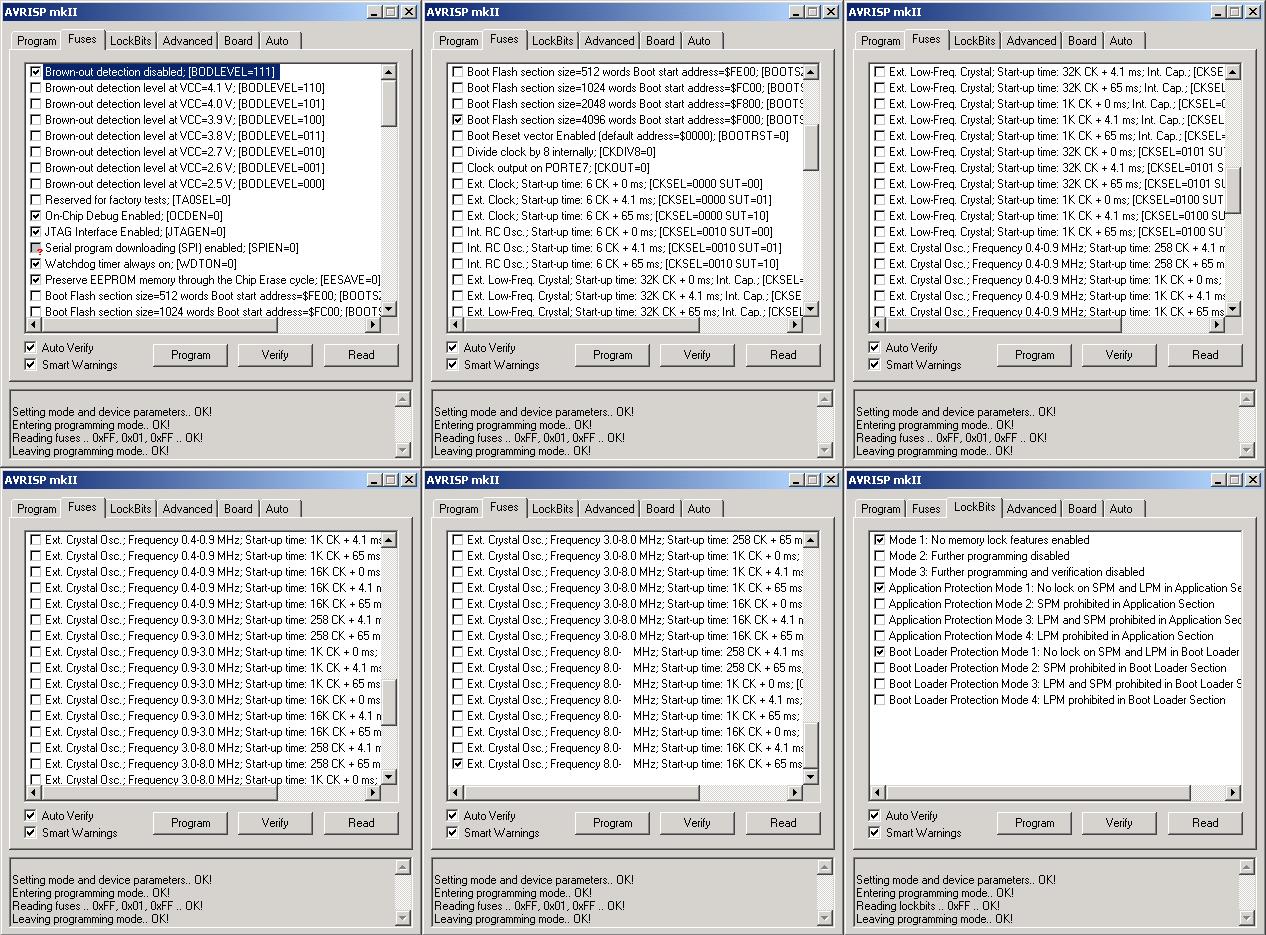Toggle Smart Warnings in window listing CKDIV8 fuse
Image resolution: width=1266 pixels, height=935 pixels.
(452, 365)
